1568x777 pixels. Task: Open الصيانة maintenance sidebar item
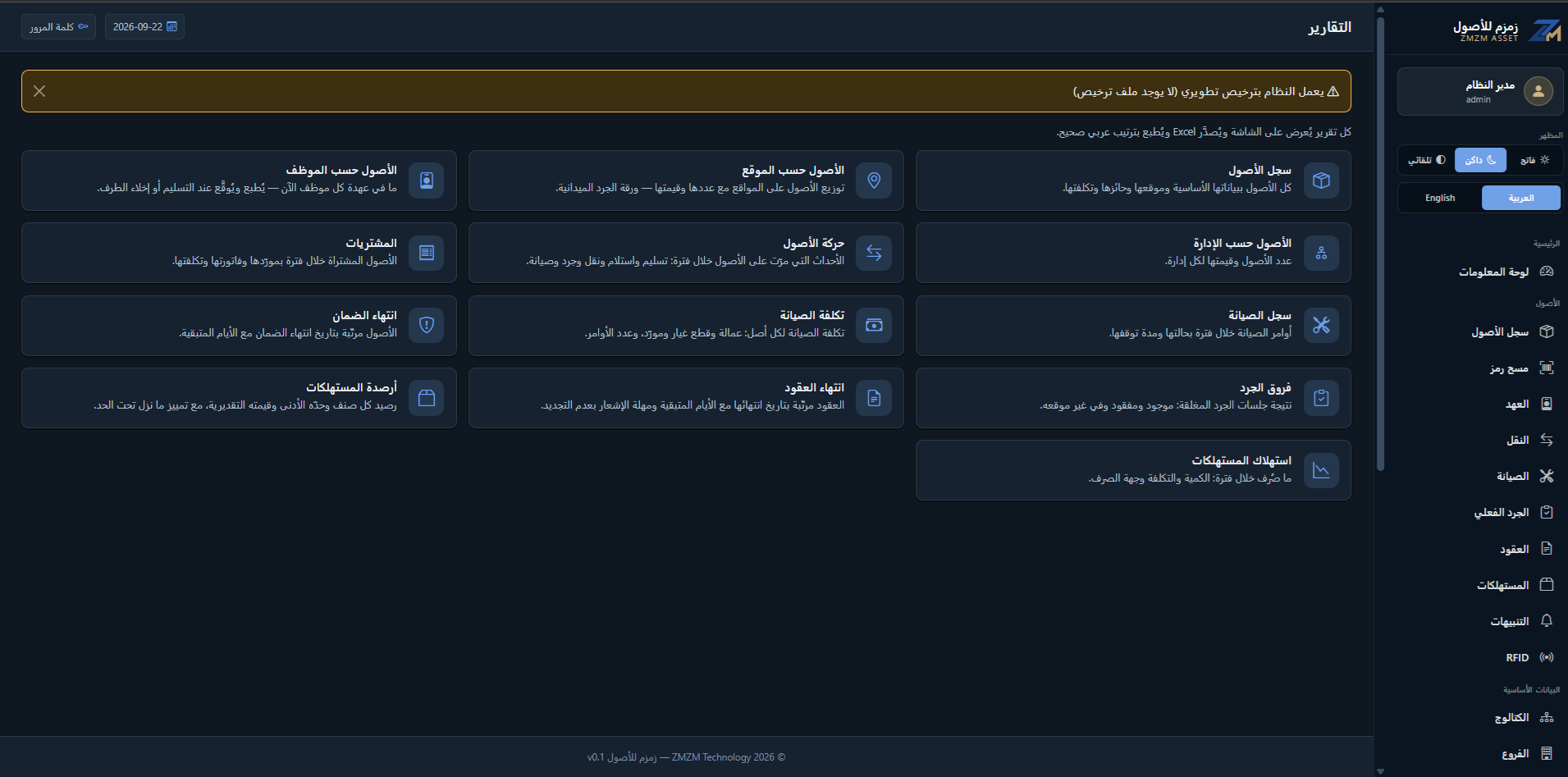coord(1480,476)
